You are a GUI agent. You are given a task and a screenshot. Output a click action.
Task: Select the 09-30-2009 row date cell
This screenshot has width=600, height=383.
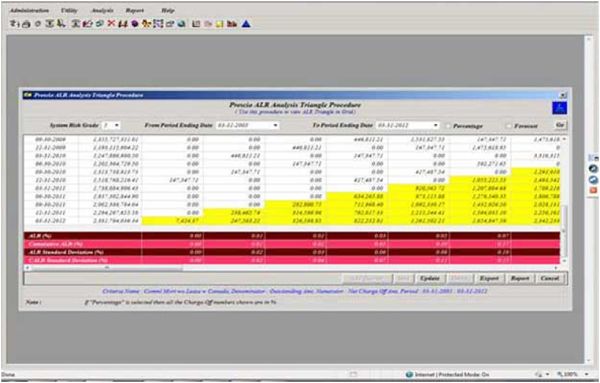[x=51, y=139]
